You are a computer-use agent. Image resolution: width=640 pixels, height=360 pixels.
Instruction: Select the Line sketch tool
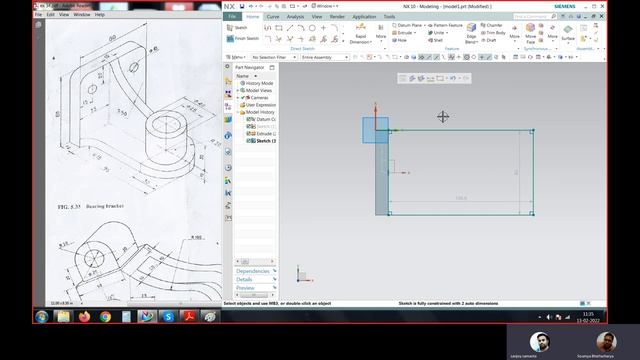(290, 28)
